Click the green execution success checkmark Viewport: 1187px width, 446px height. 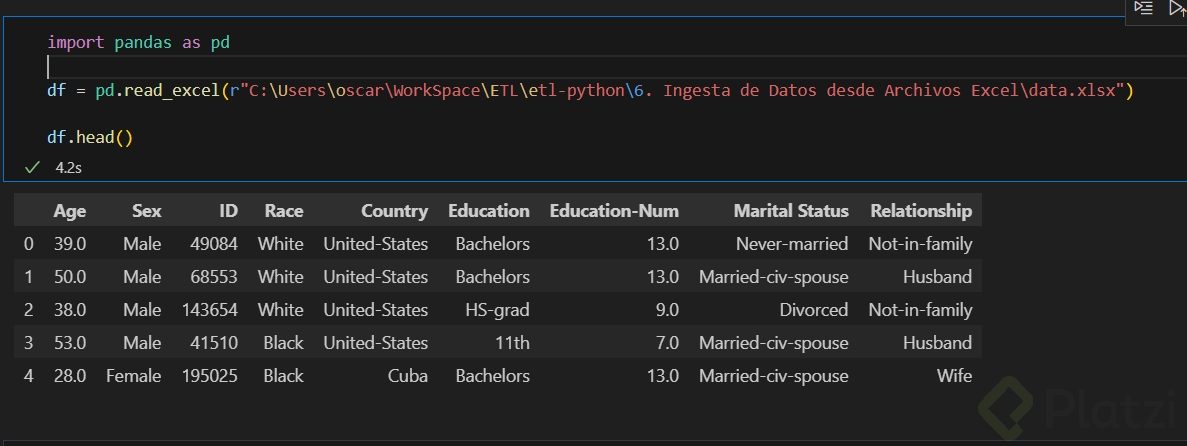33,167
